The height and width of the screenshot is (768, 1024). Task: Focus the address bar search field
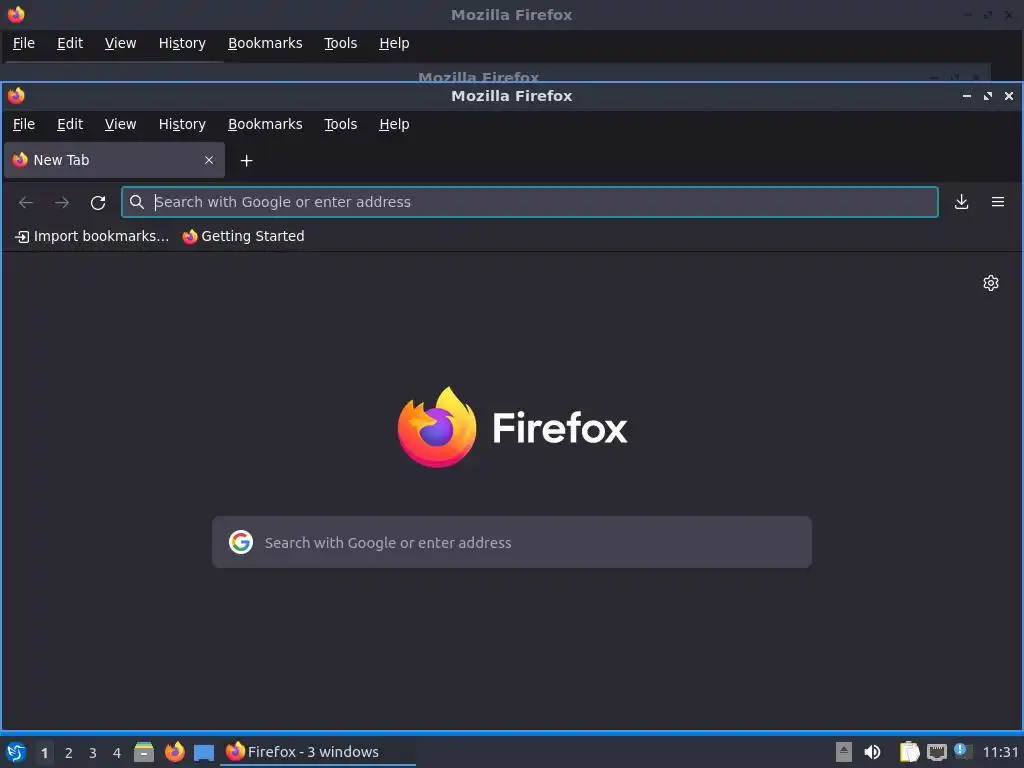coord(530,202)
